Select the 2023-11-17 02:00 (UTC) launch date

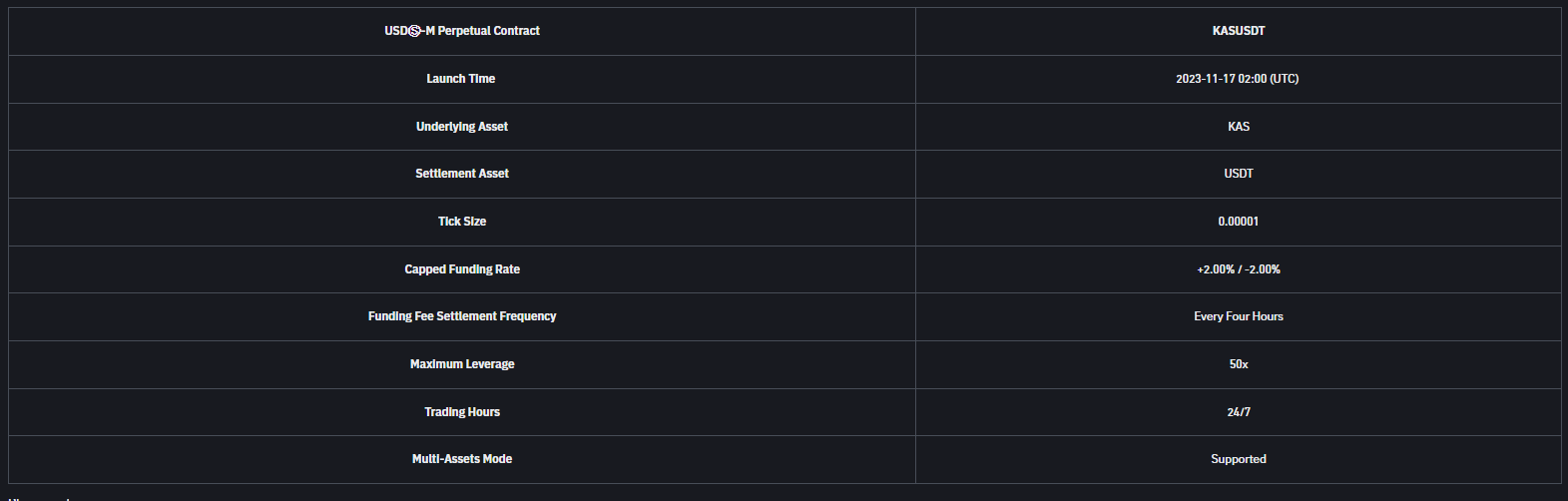(1238, 79)
